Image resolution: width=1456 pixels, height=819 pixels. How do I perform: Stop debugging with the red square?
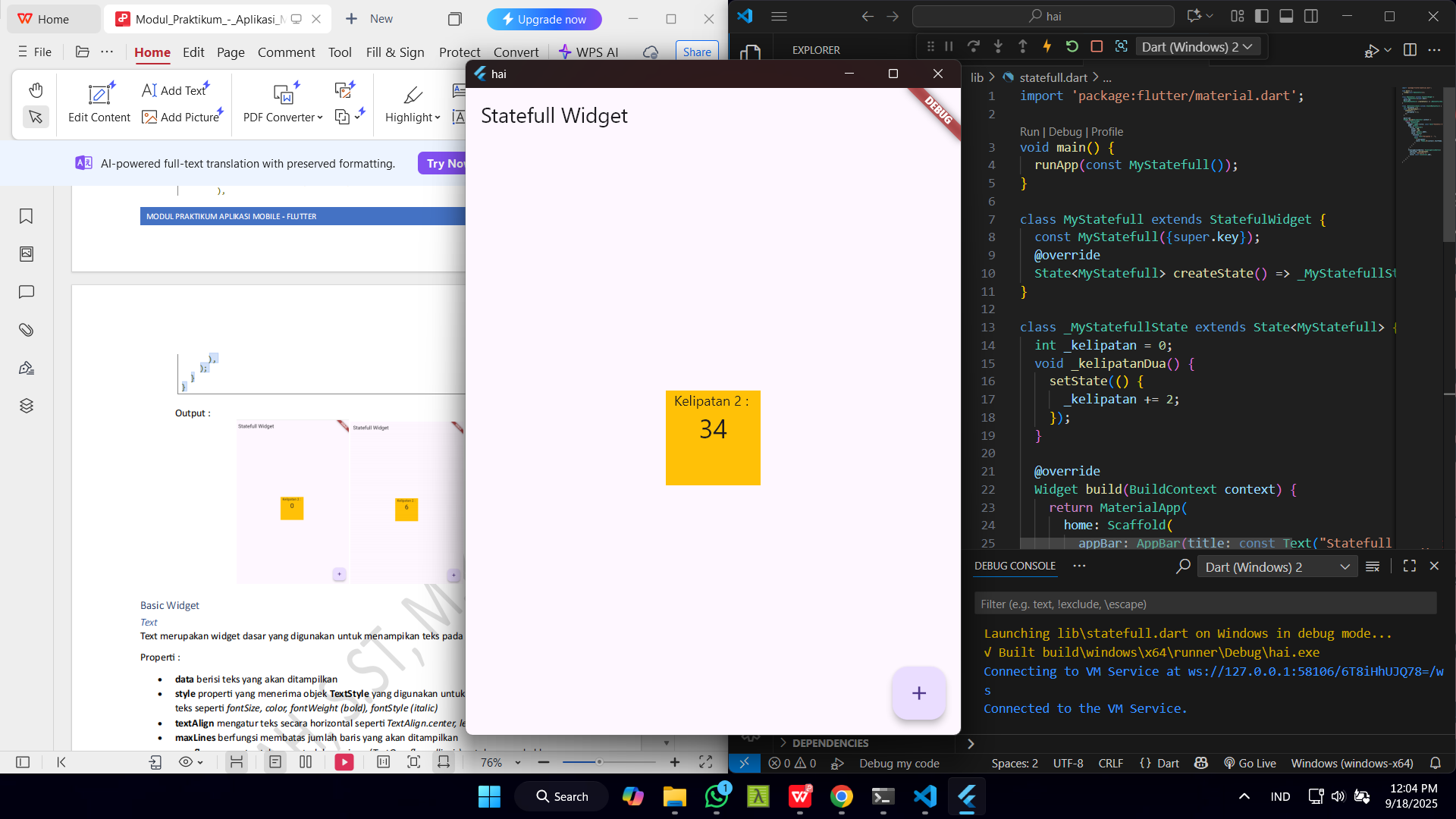pos(1097,47)
